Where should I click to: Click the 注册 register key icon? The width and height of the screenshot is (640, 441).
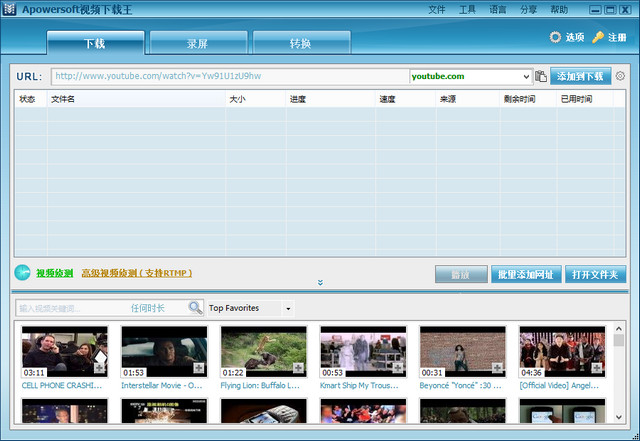point(598,38)
